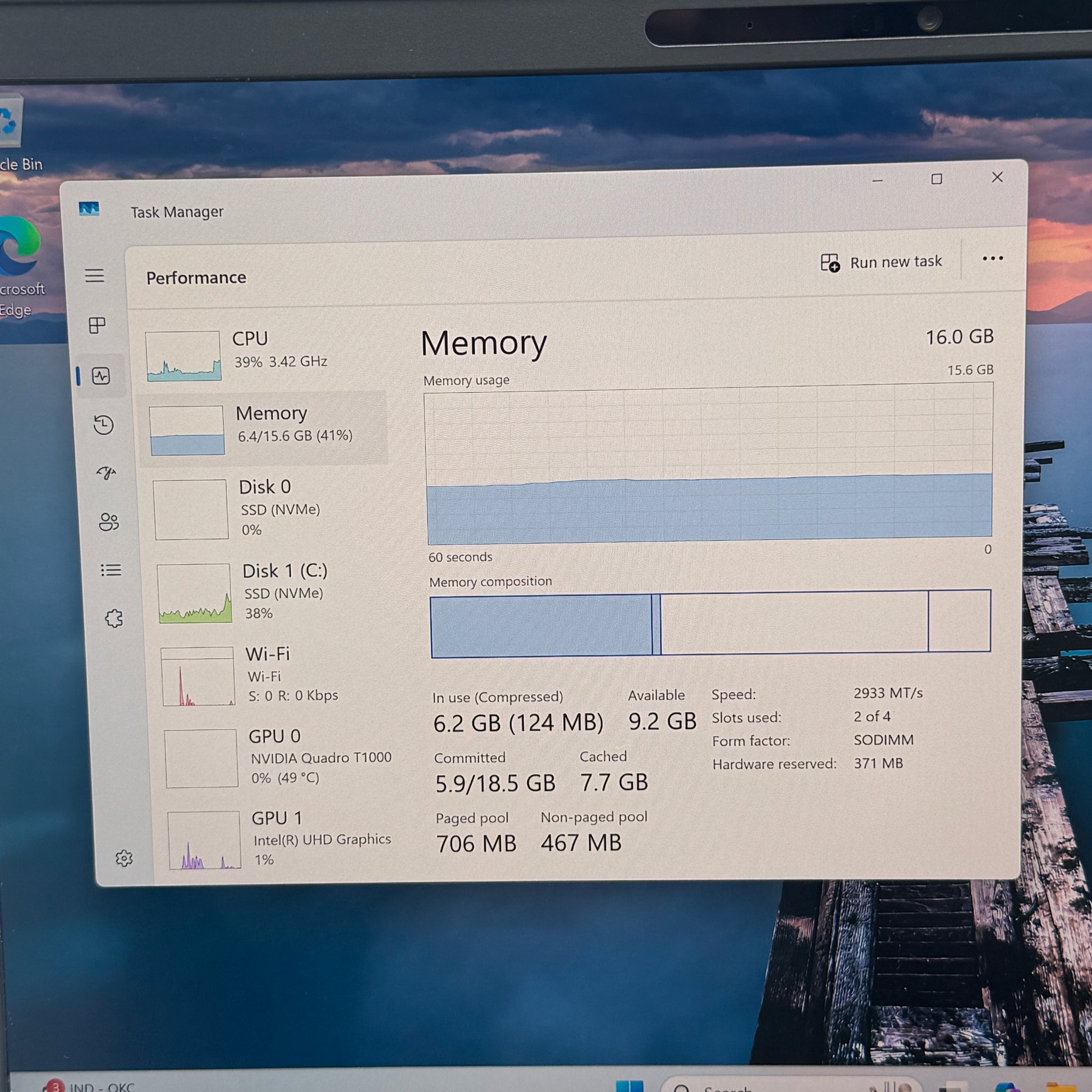Select Disk 1 (C:) item
Screen dimensions: 1092x1092
pyautogui.click(x=271, y=593)
